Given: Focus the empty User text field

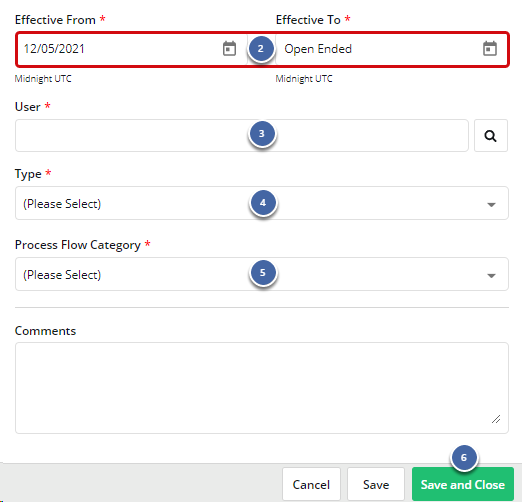Looking at the screenshot, I should point(242,136).
